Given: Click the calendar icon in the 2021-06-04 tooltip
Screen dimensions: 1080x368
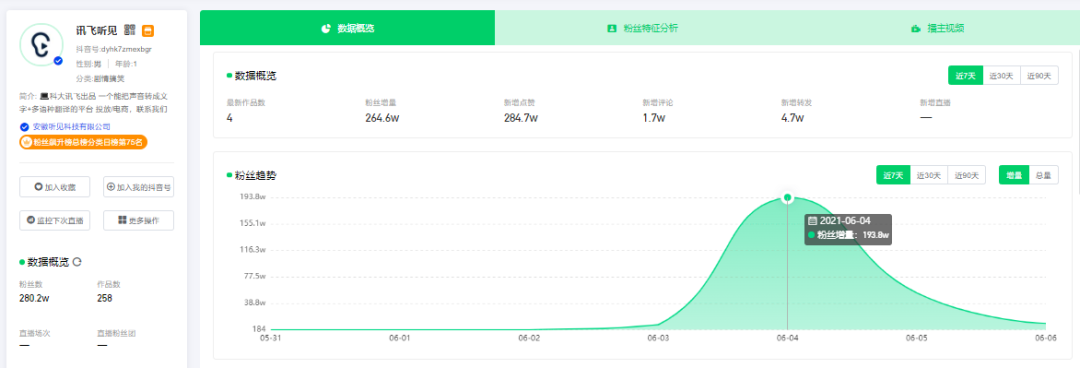Looking at the screenshot, I should tap(812, 221).
